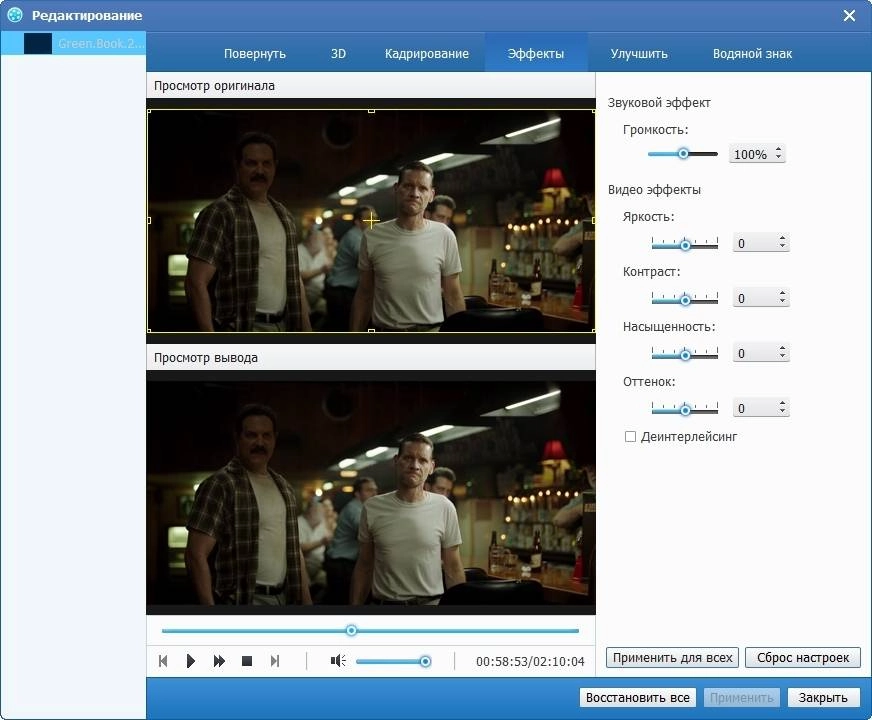Click the top-middle crop handle
This screenshot has height=720, width=872.
click(371, 111)
